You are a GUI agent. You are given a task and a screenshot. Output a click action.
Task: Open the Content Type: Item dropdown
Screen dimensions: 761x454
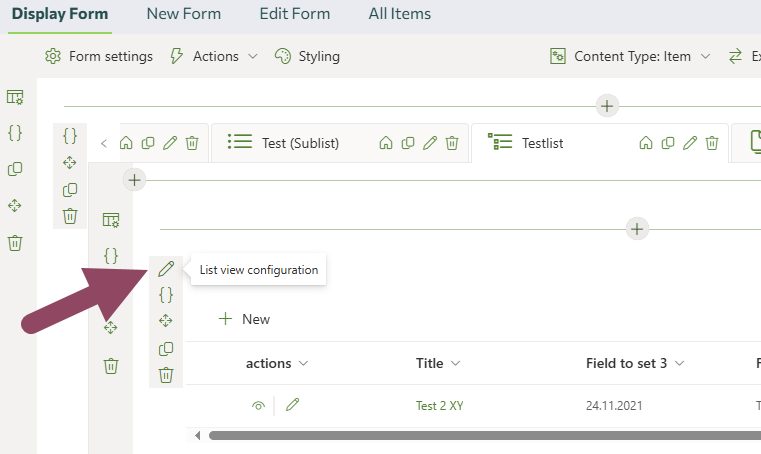631,56
